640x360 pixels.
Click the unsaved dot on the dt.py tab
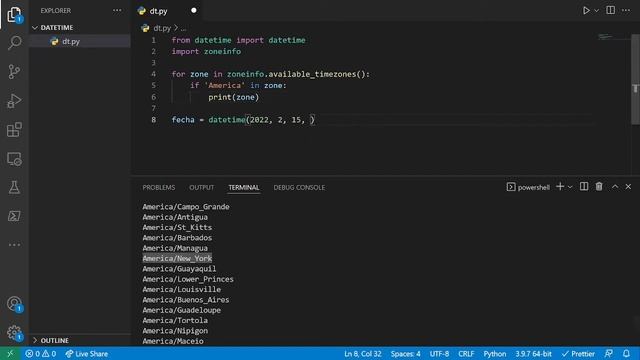(x=193, y=11)
